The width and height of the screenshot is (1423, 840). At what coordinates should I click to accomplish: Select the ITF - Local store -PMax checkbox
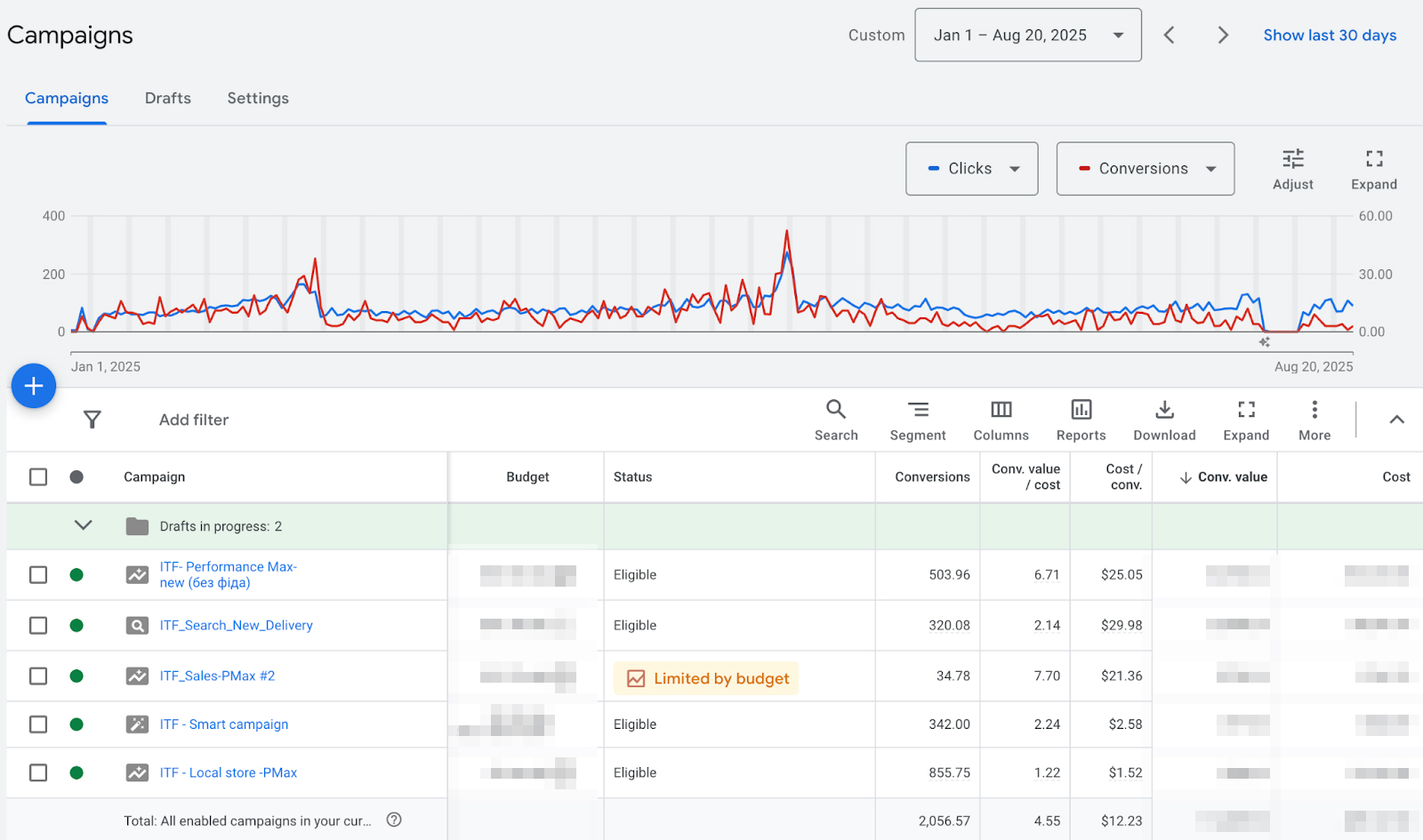click(38, 773)
